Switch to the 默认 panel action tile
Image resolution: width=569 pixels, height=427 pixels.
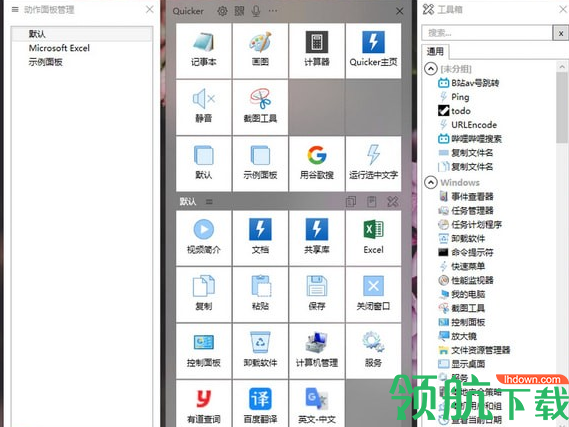(204, 164)
